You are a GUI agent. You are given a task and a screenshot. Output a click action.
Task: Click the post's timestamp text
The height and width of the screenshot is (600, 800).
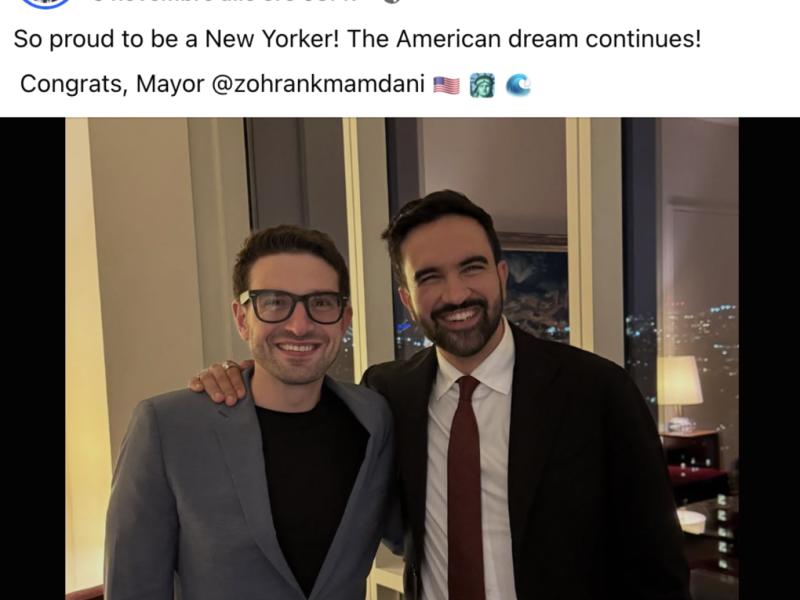point(224,2)
